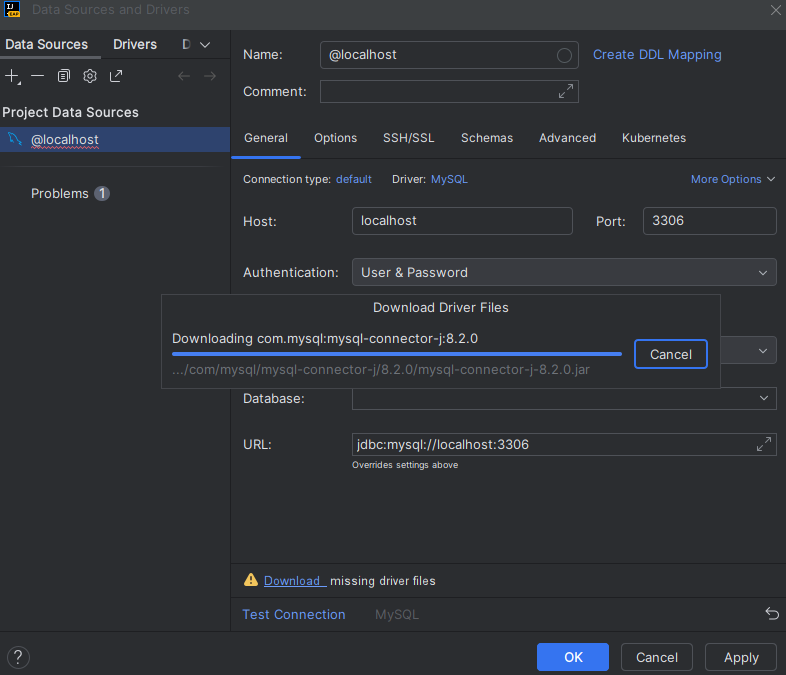Change connection type default link
Screen dimensions: 786x675
coord(354,179)
